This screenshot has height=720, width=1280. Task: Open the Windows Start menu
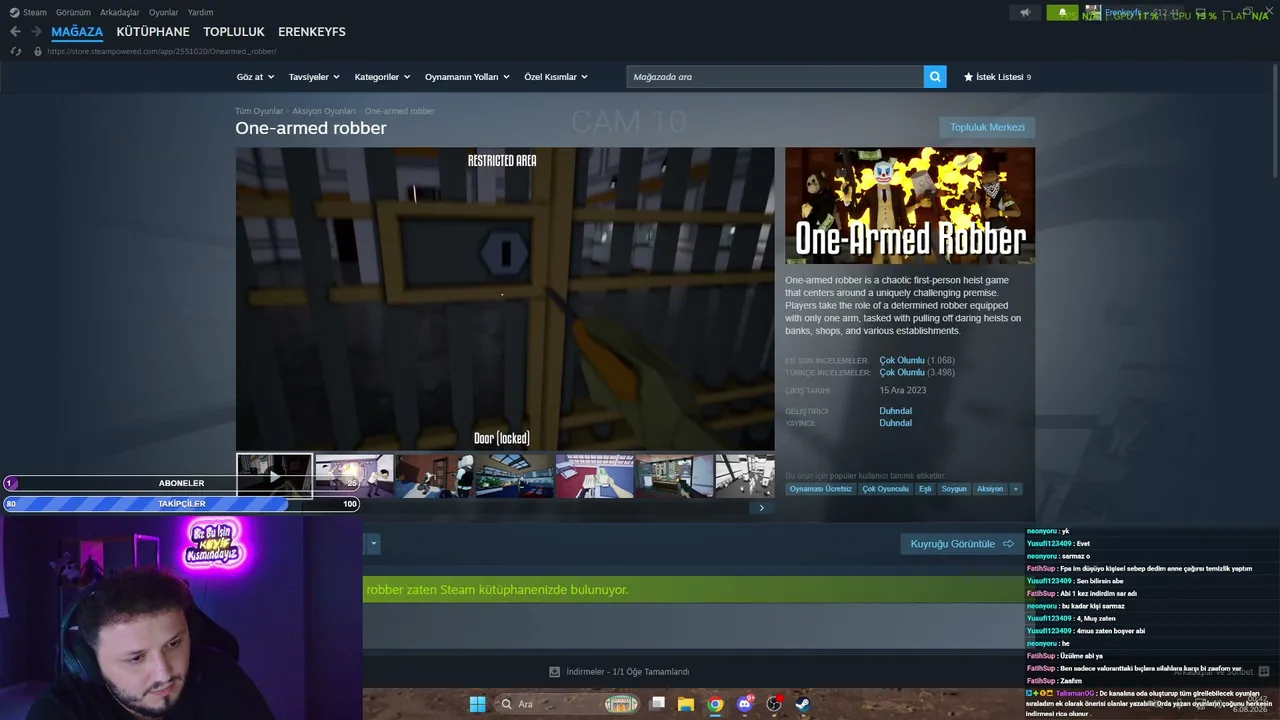tap(477, 704)
